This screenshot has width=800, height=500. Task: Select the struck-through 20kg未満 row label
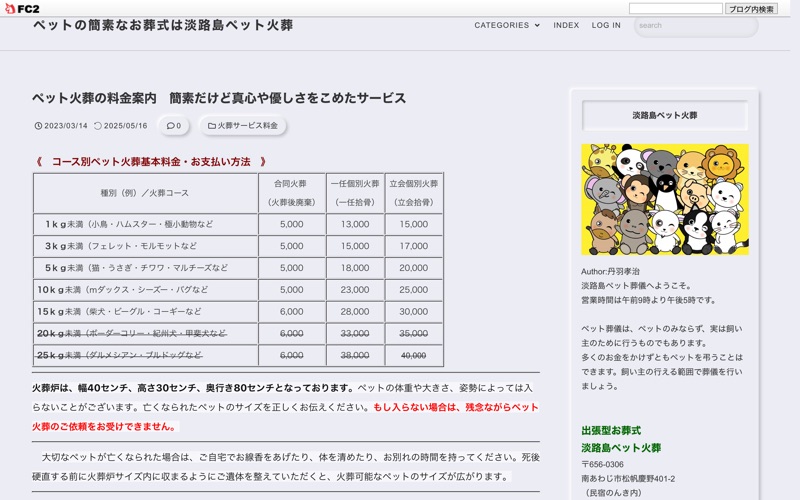131,334
